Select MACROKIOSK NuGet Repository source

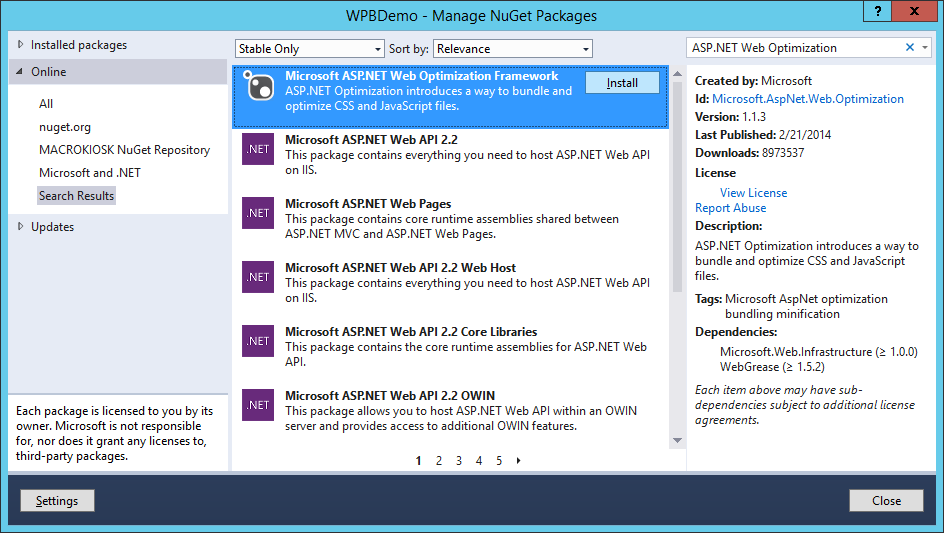(x=125, y=150)
